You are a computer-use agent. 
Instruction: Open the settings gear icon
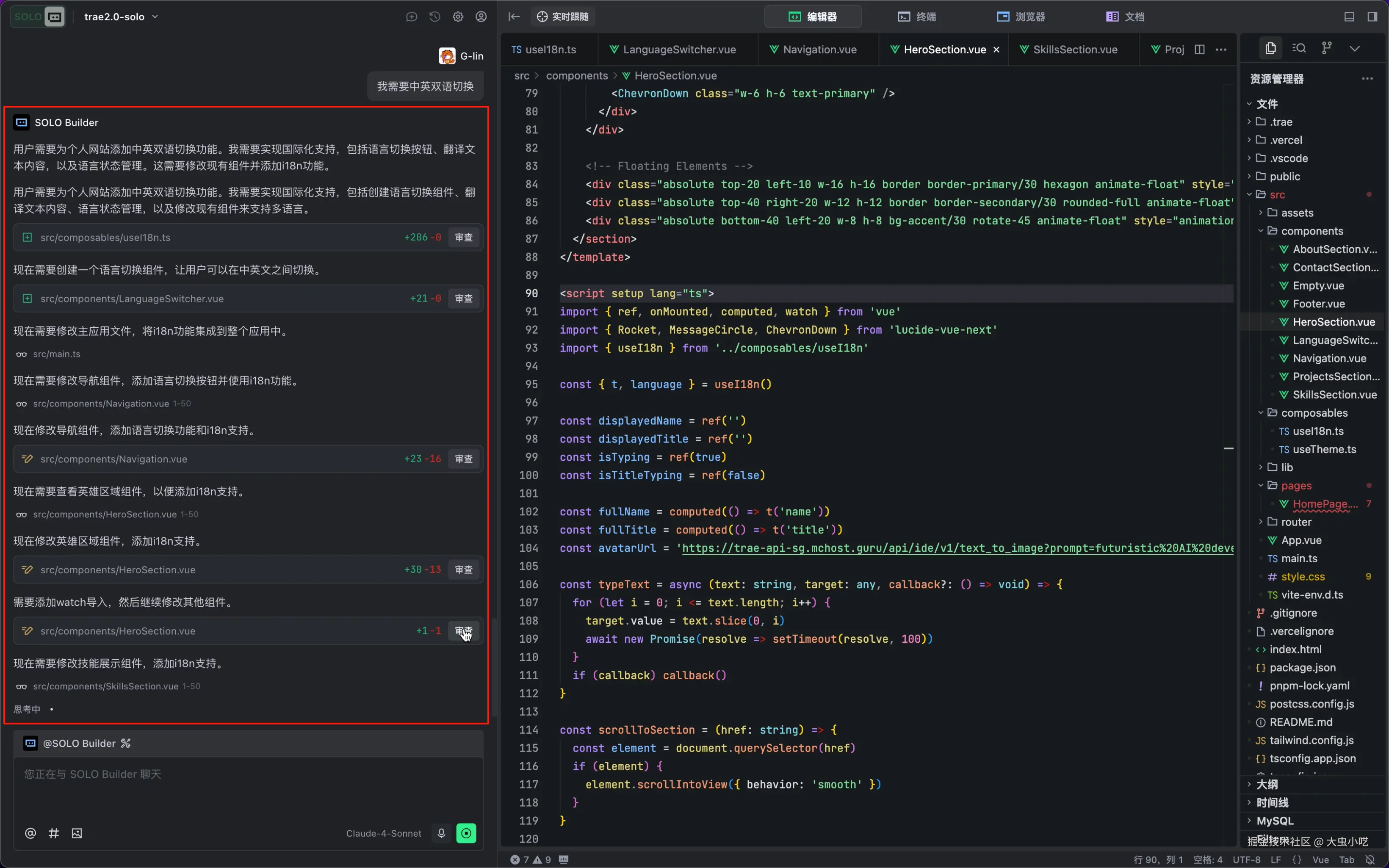point(457,17)
